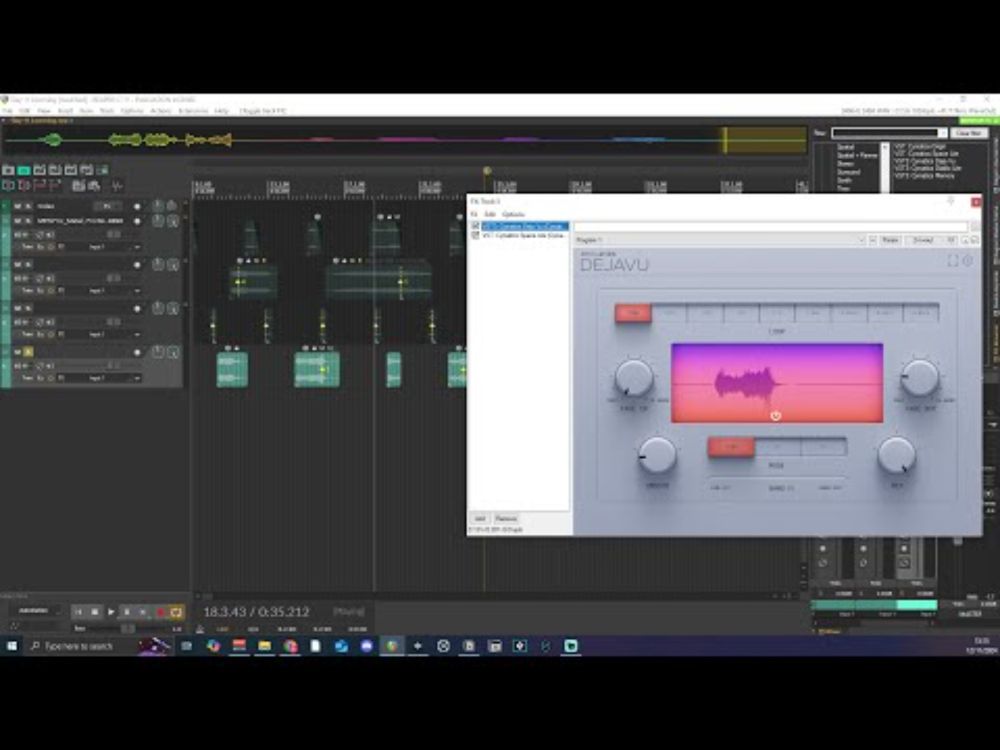Viewport: 1000px width, 750px height.
Task: Open FX button on the Video track
Action: (107, 206)
